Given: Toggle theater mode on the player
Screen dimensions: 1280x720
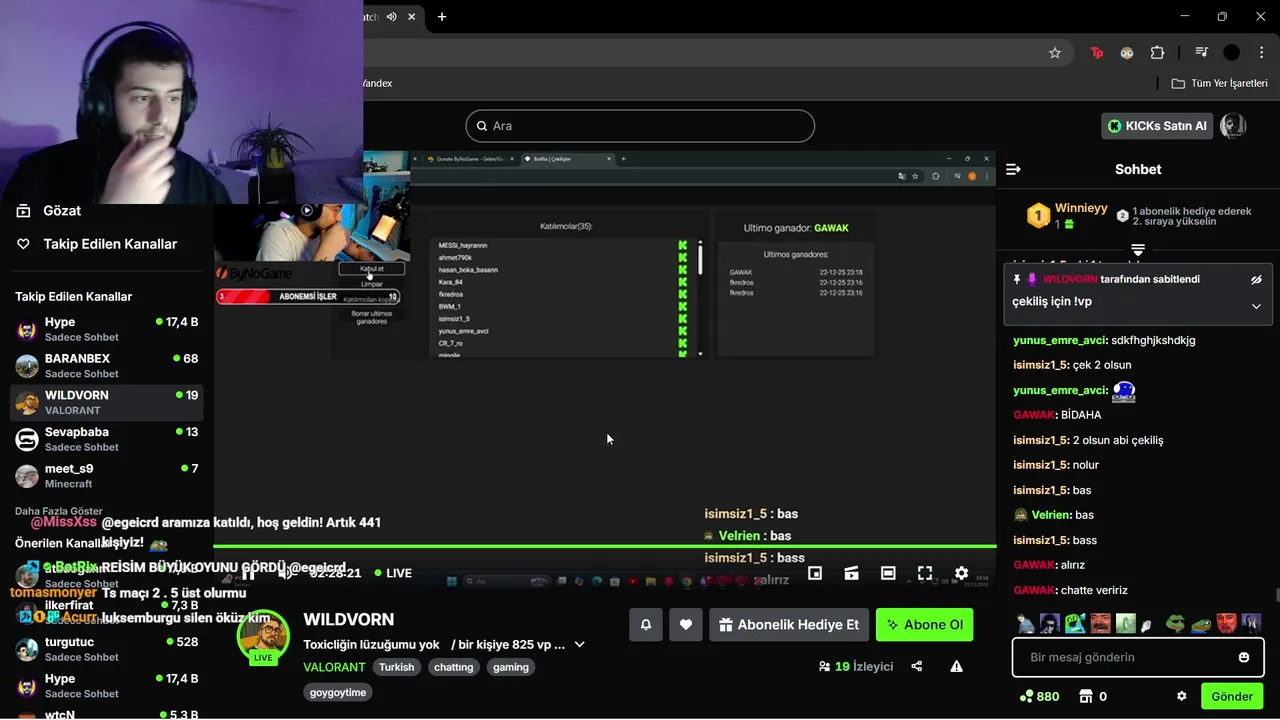Looking at the screenshot, I should tap(888, 573).
